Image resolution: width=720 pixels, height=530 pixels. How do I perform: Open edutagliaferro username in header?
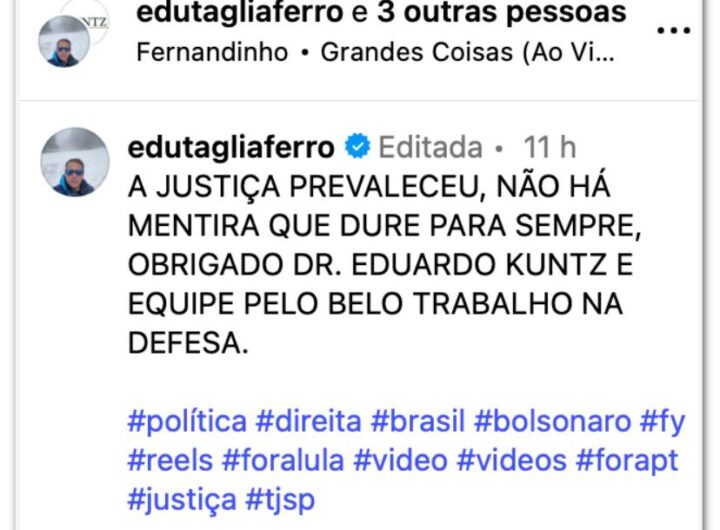[x=240, y=12]
